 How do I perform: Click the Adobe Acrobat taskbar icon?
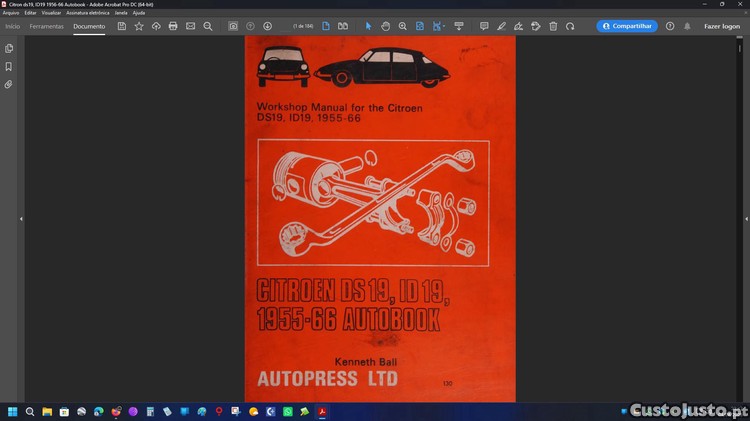322,411
